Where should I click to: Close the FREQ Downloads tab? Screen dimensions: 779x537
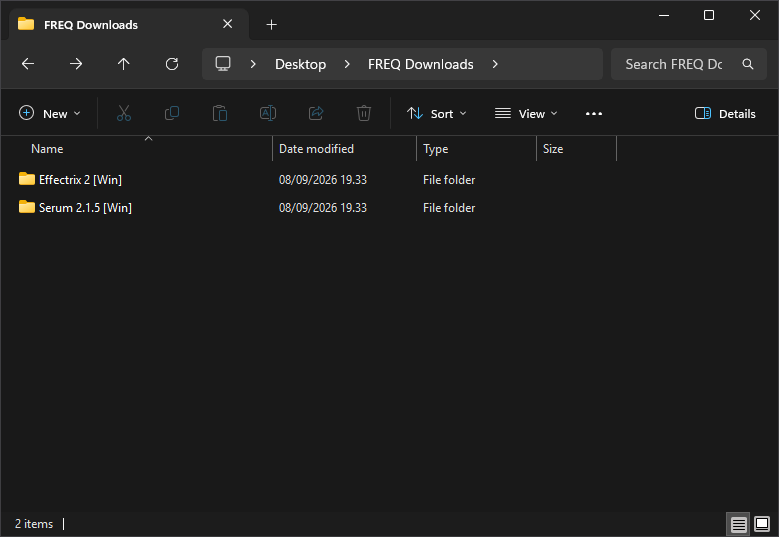point(228,24)
